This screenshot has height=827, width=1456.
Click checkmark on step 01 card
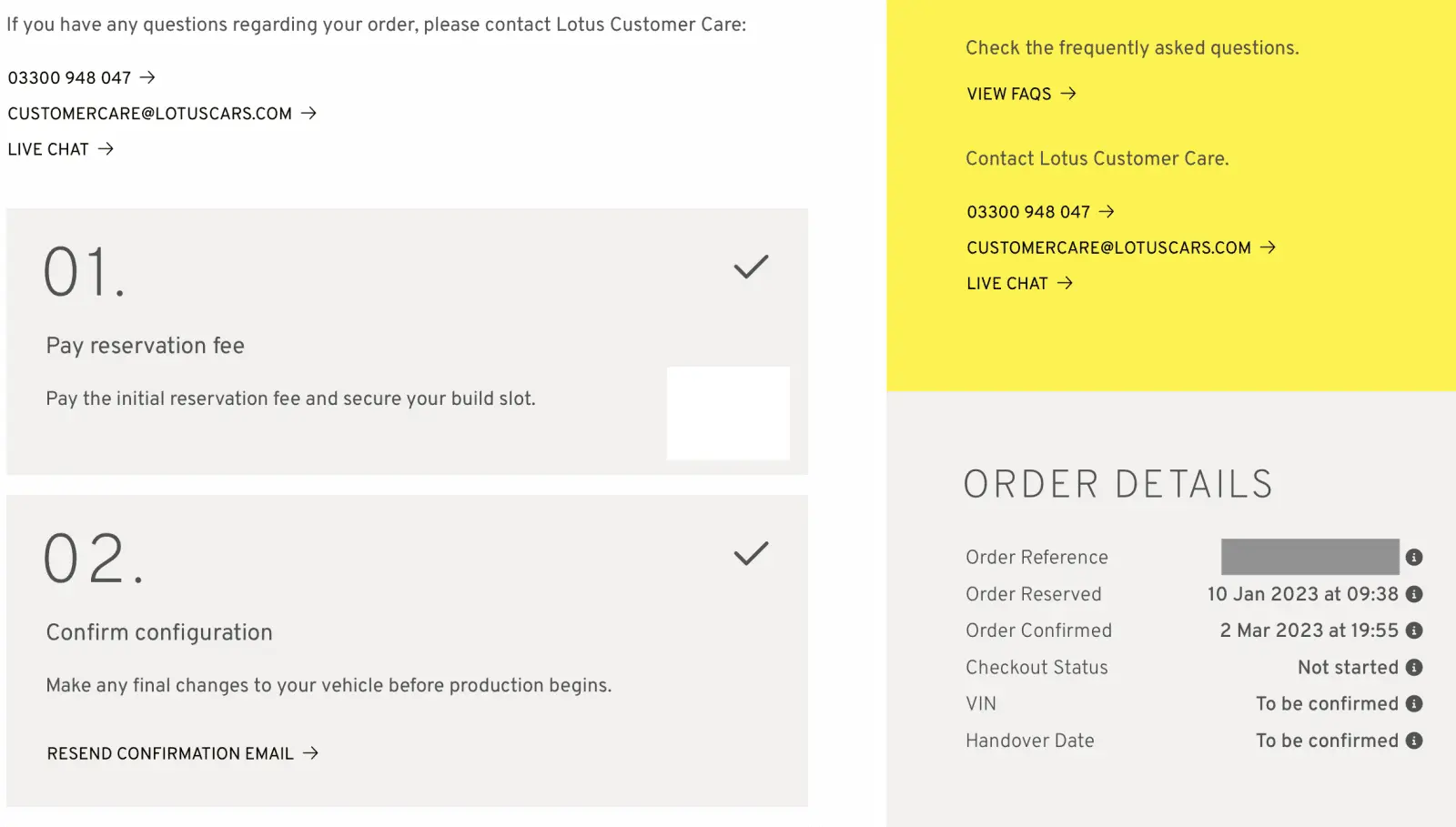(751, 267)
